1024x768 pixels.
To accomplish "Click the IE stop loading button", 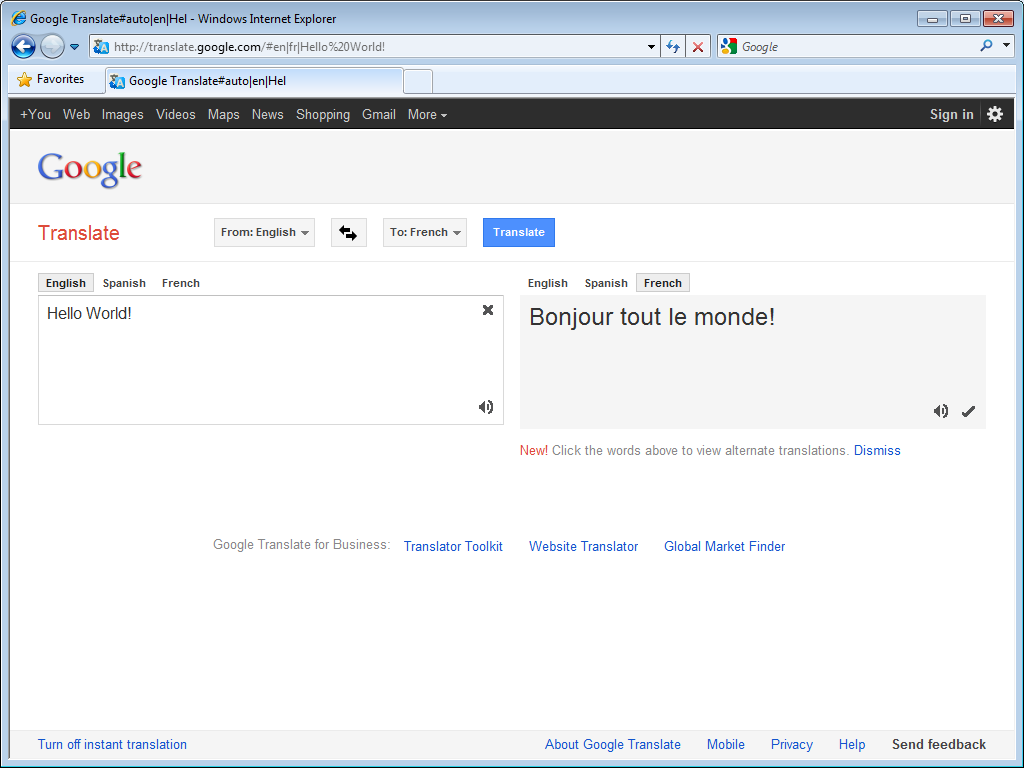I will [698, 47].
